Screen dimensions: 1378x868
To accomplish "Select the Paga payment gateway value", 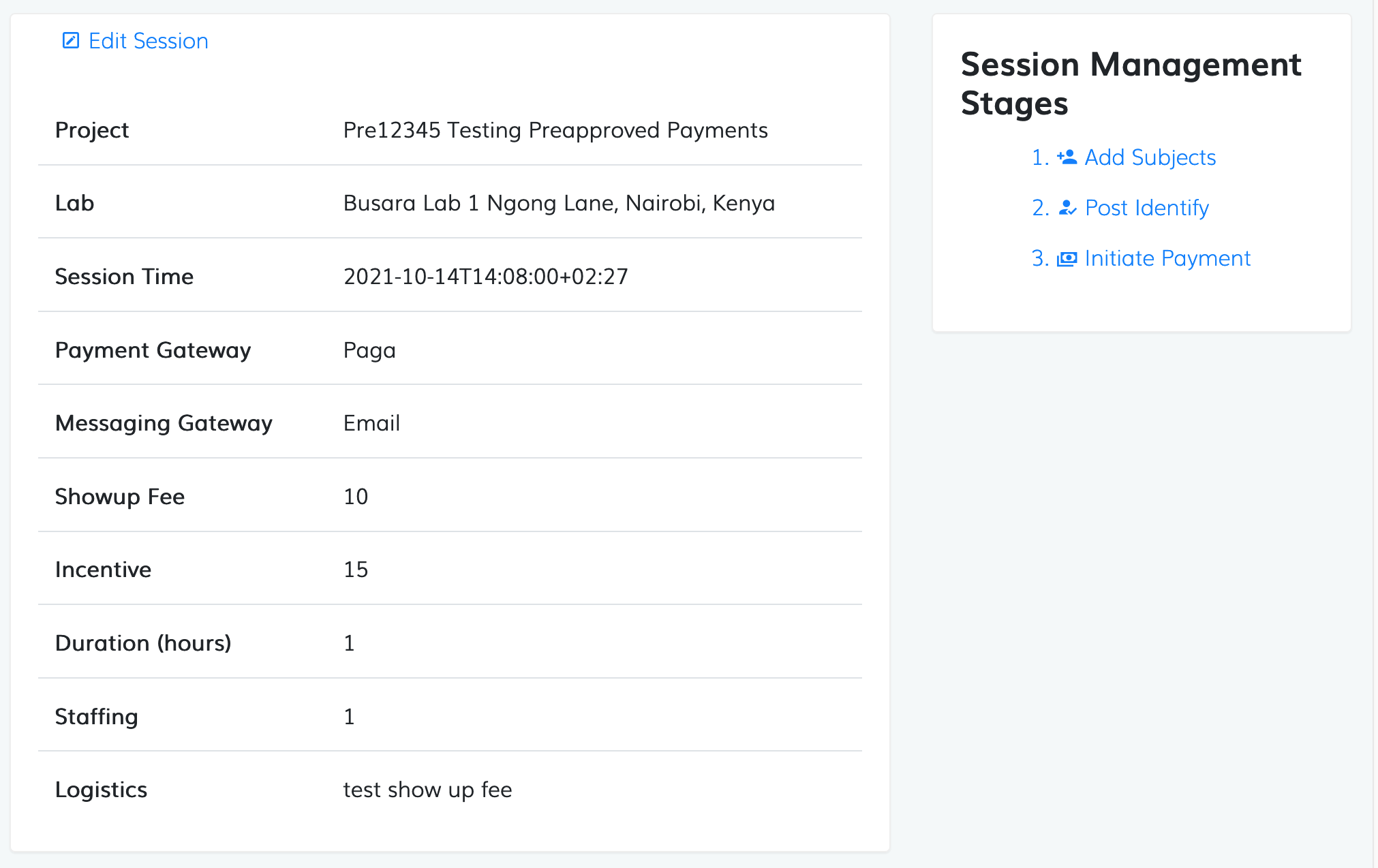I will (x=369, y=350).
